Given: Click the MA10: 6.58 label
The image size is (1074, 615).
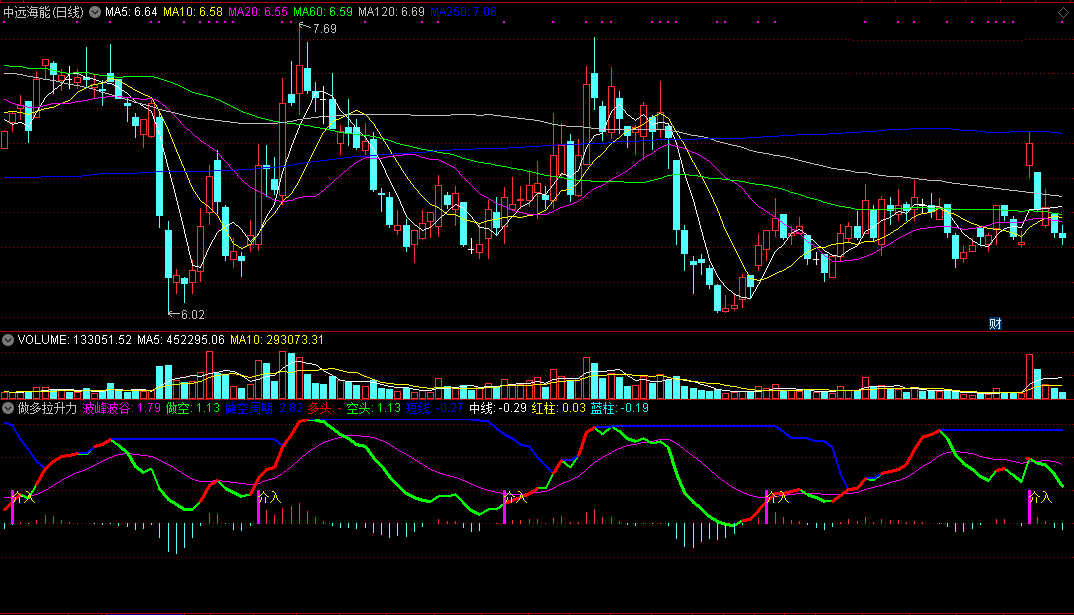Looking at the screenshot, I should tap(192, 12).
